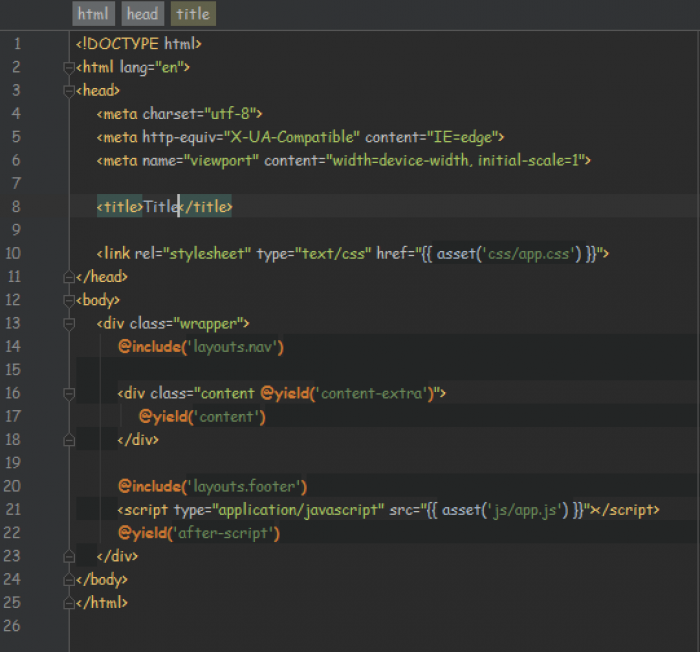Click the closing </script> tag
700x652 pixels.
click(629, 510)
